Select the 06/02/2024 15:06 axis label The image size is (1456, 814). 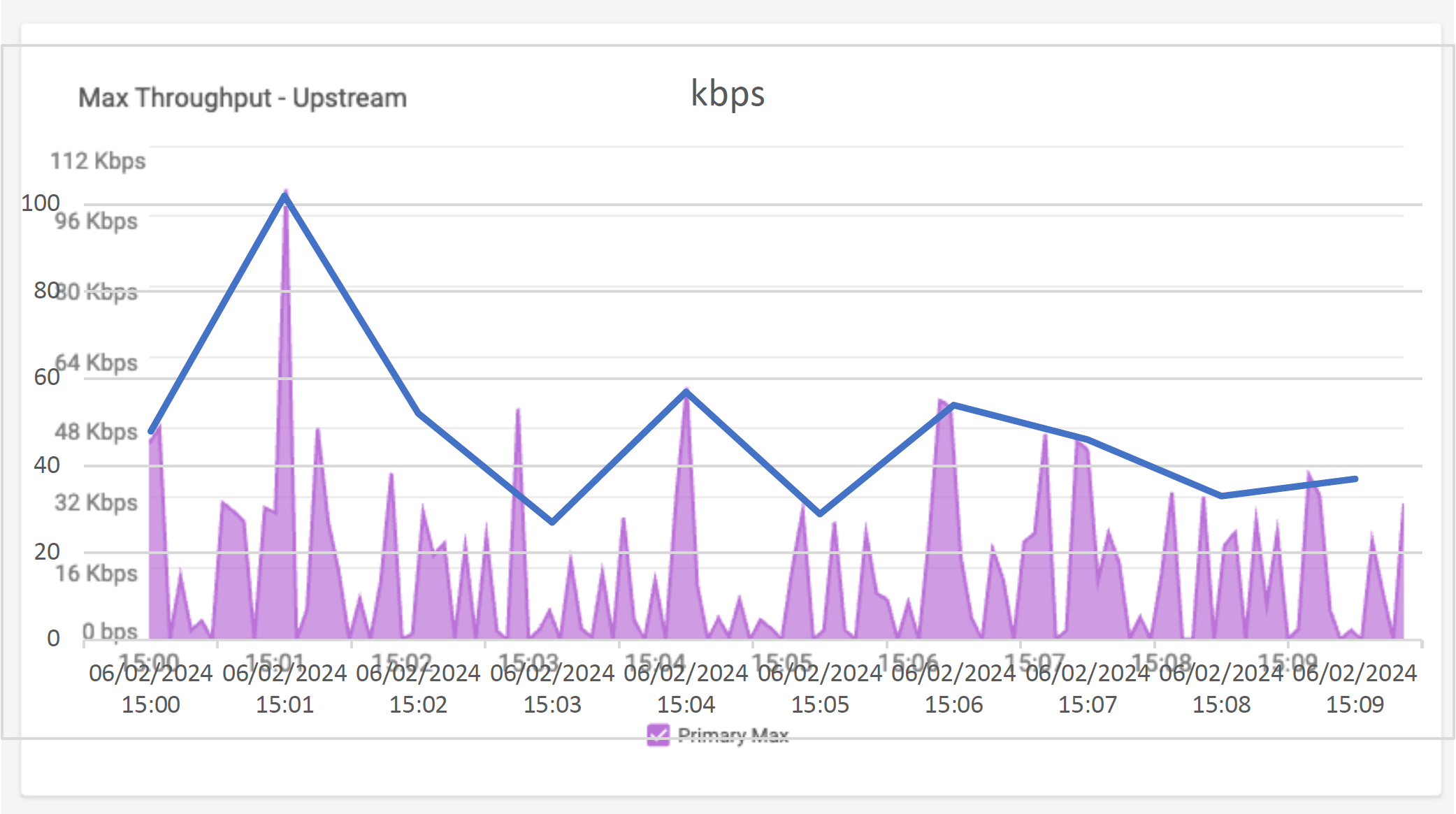(x=953, y=688)
